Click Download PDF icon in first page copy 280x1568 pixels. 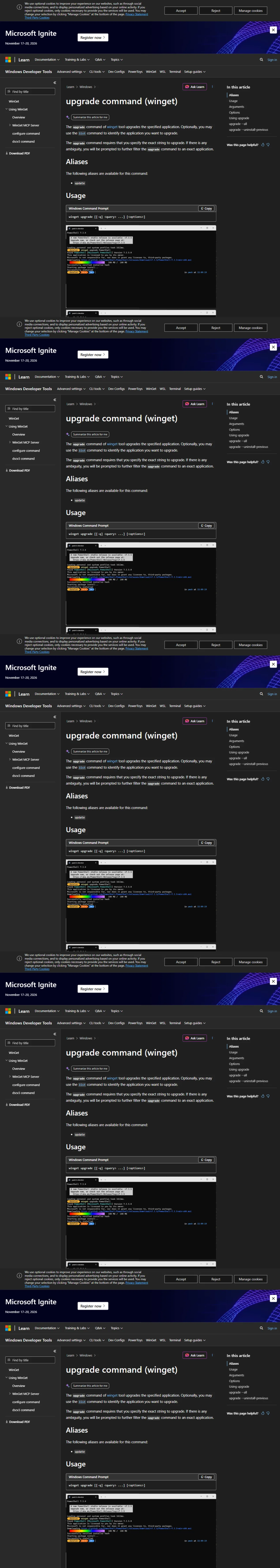click(7, 153)
